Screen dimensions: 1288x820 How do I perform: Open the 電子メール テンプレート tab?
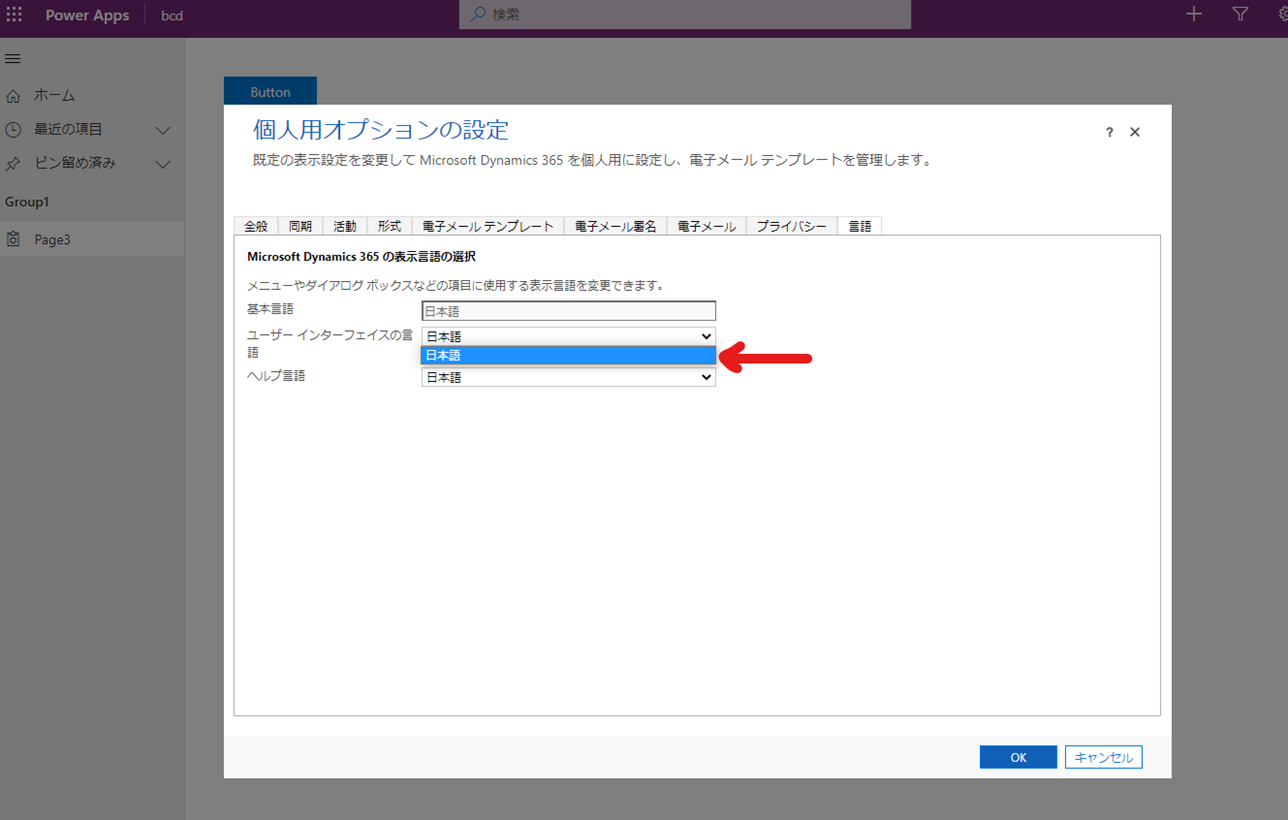pos(488,226)
